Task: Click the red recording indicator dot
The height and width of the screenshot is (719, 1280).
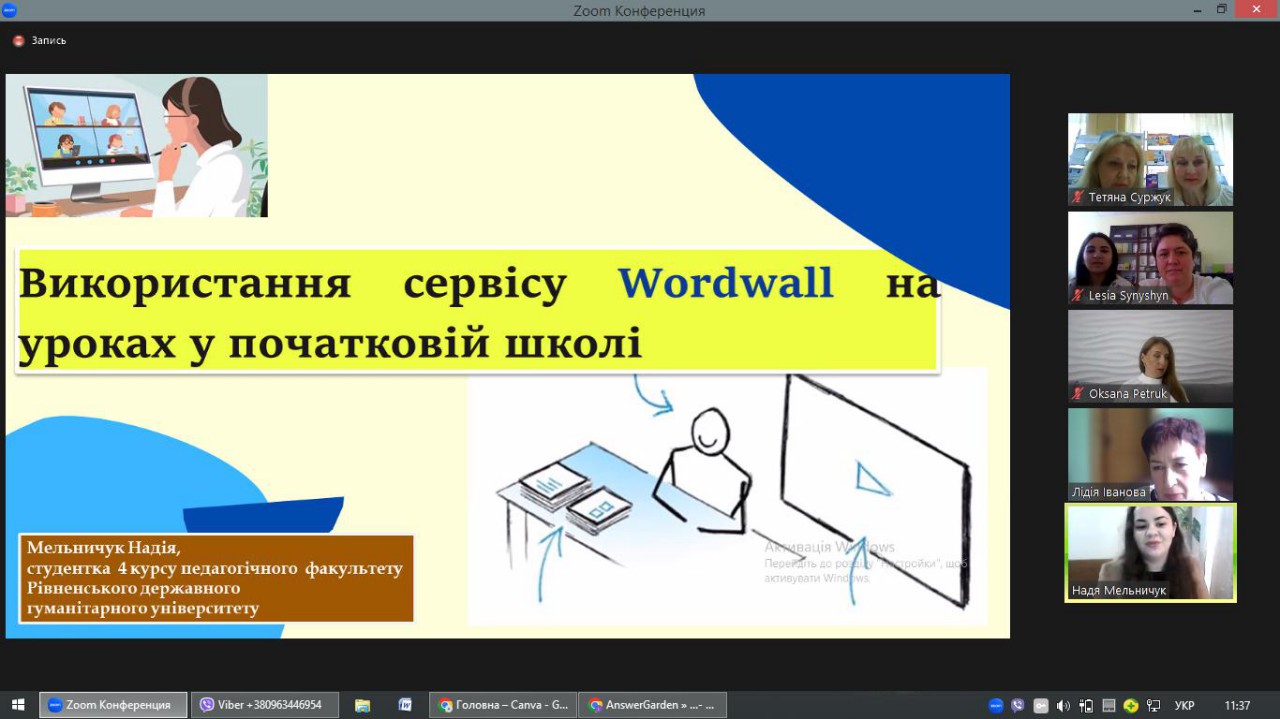Action: click(x=18, y=41)
